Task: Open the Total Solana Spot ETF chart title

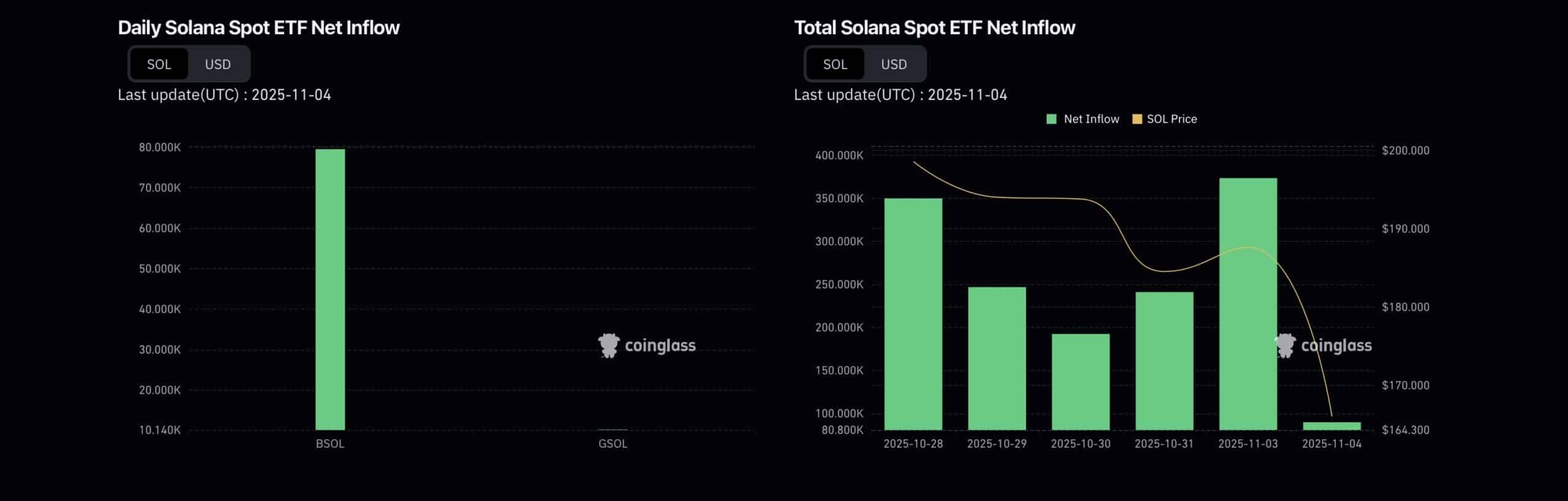Action: (x=935, y=27)
